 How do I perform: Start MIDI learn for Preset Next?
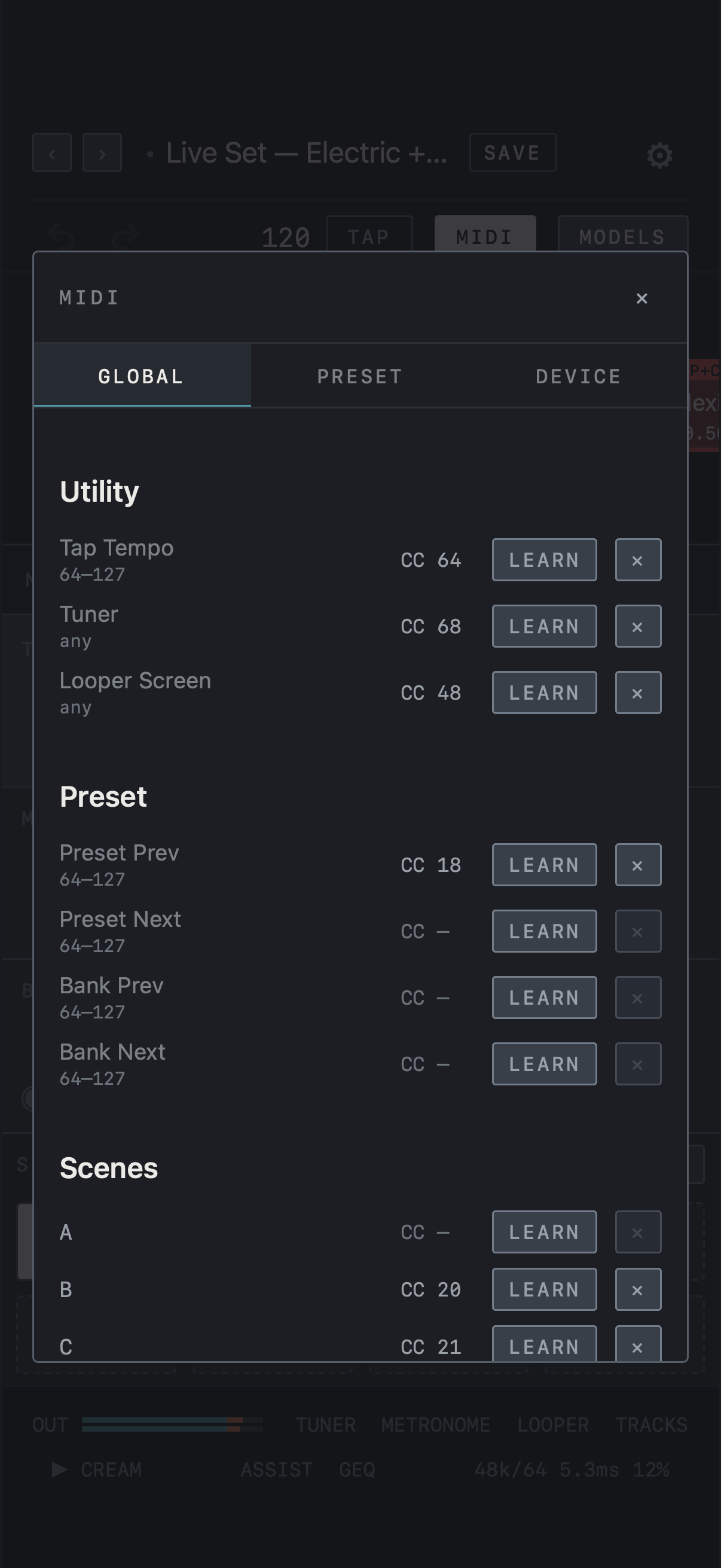click(544, 931)
